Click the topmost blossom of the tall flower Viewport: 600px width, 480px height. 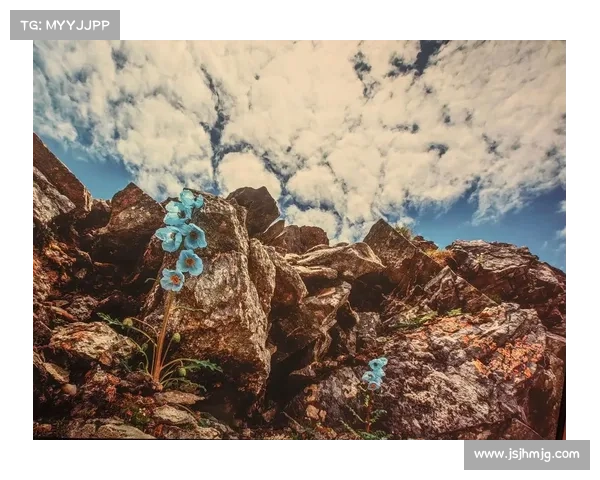click(x=188, y=201)
